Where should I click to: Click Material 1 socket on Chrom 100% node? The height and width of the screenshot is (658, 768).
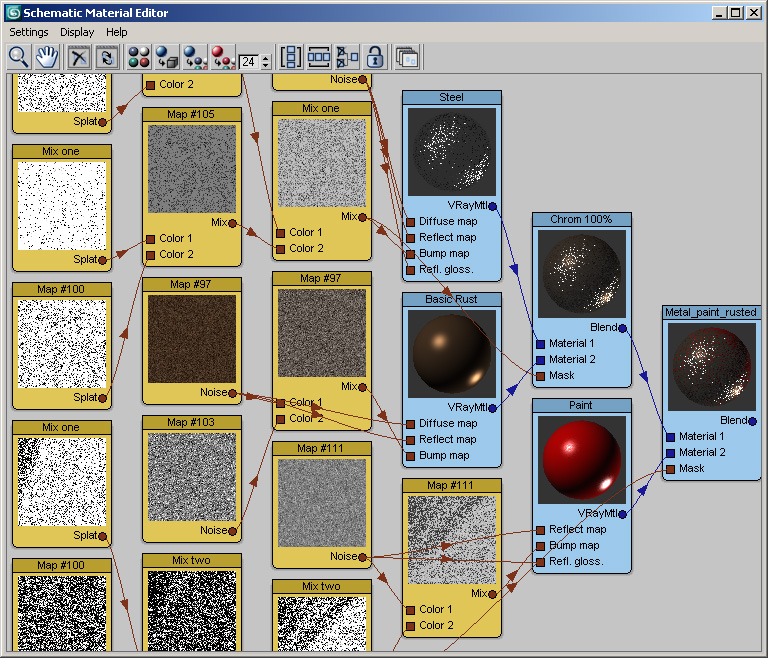coord(540,343)
